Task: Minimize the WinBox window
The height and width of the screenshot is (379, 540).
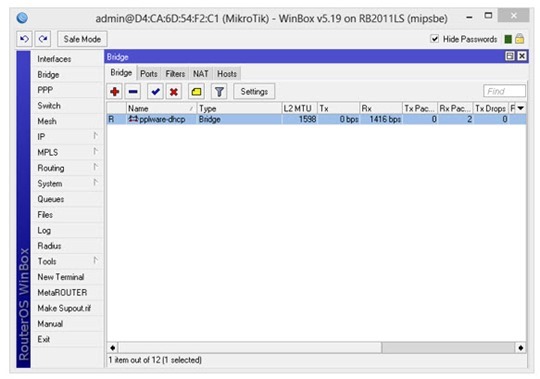Action: 469,16
